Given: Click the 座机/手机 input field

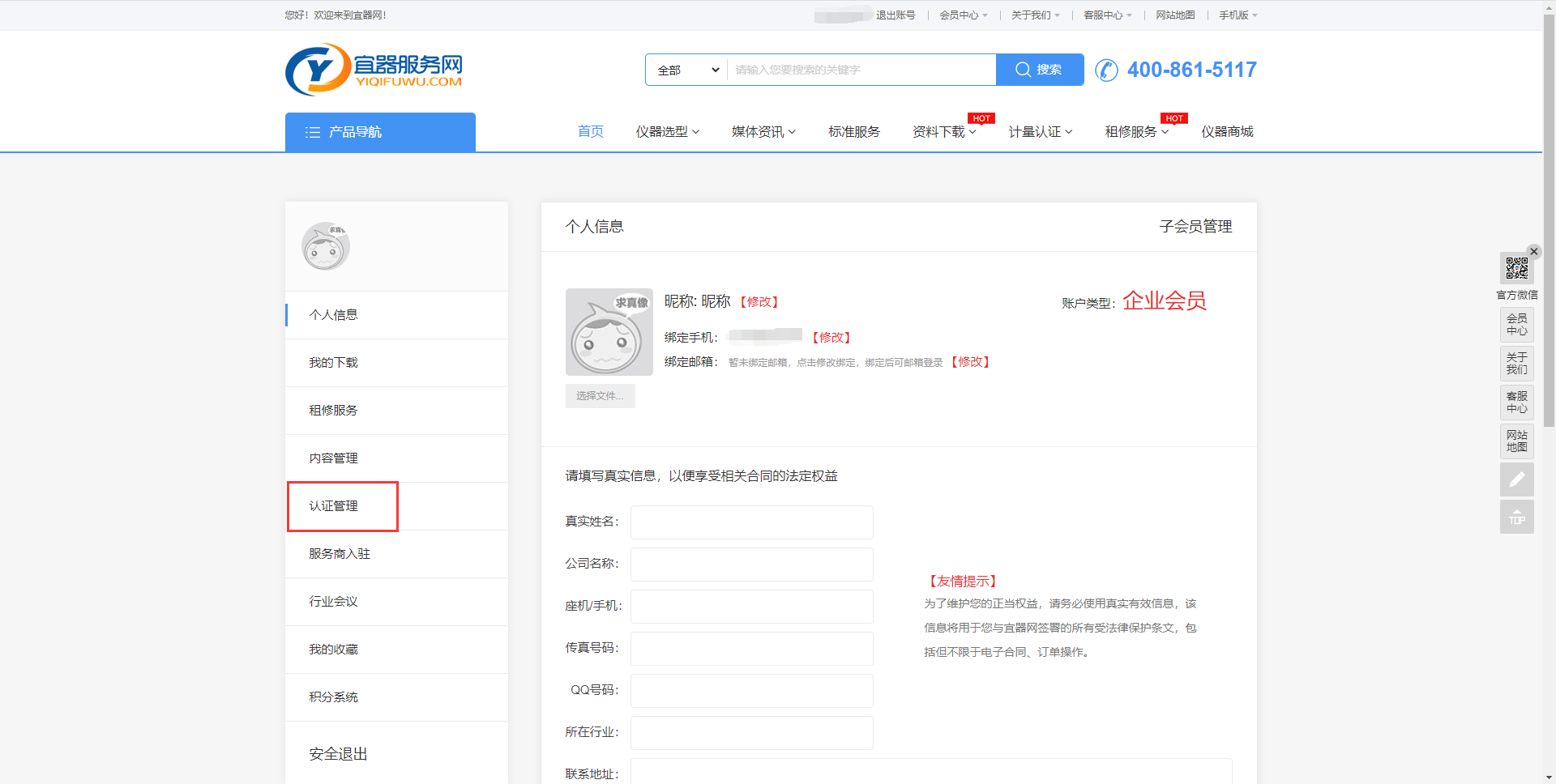Looking at the screenshot, I should click(x=752, y=607).
